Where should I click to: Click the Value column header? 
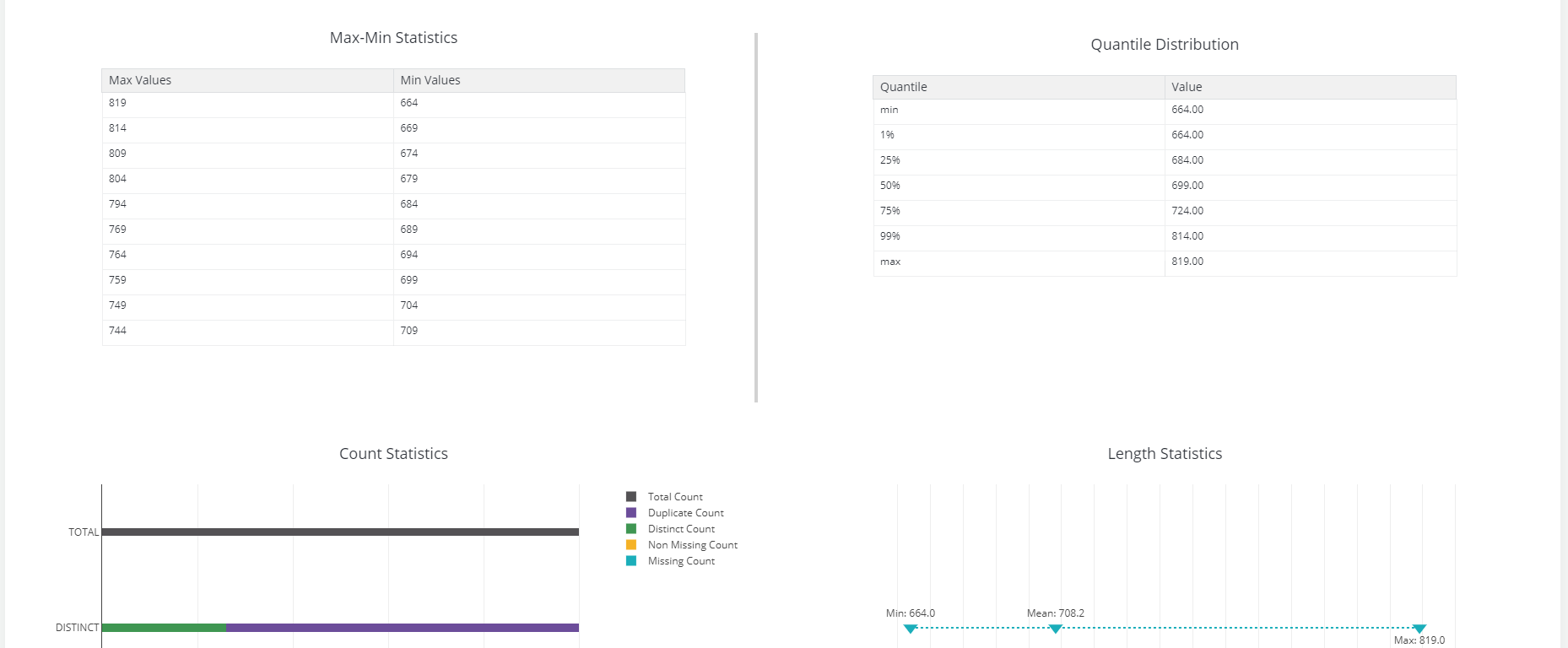tap(1187, 87)
